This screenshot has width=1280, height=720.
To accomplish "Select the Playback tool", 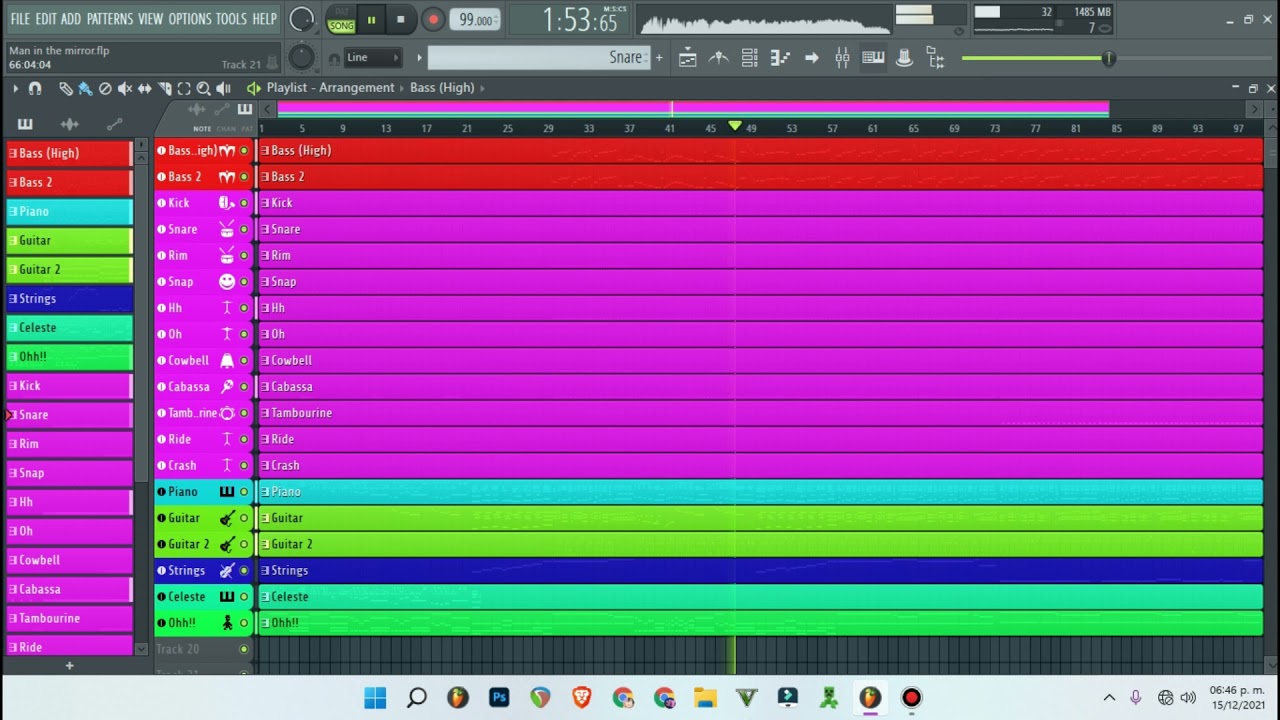I will 223,89.
